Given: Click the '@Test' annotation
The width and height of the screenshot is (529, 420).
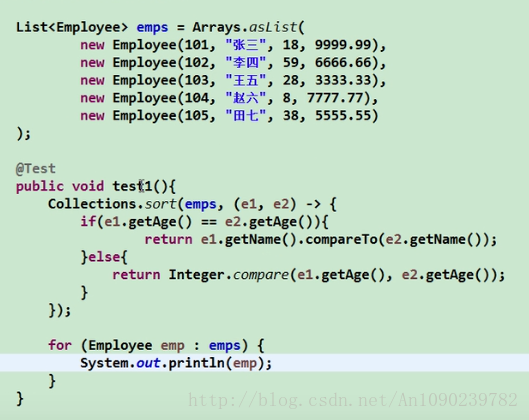Looking at the screenshot, I should click(x=36, y=168).
